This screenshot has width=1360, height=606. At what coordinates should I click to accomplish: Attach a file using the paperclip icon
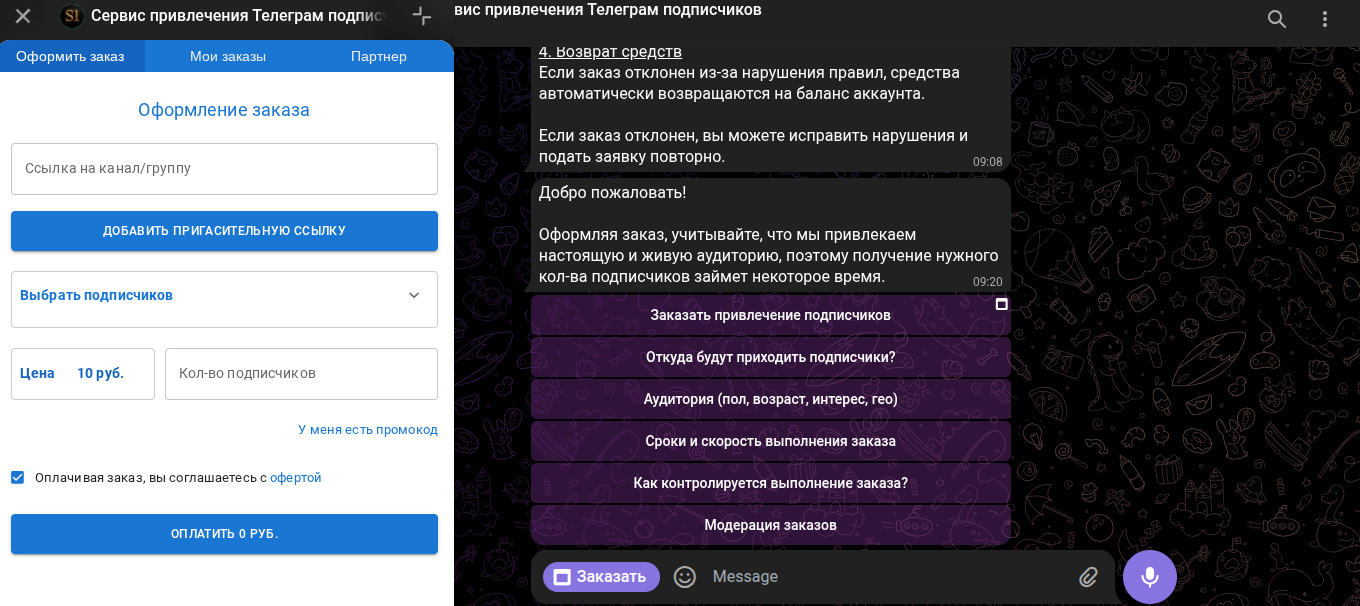click(1089, 577)
